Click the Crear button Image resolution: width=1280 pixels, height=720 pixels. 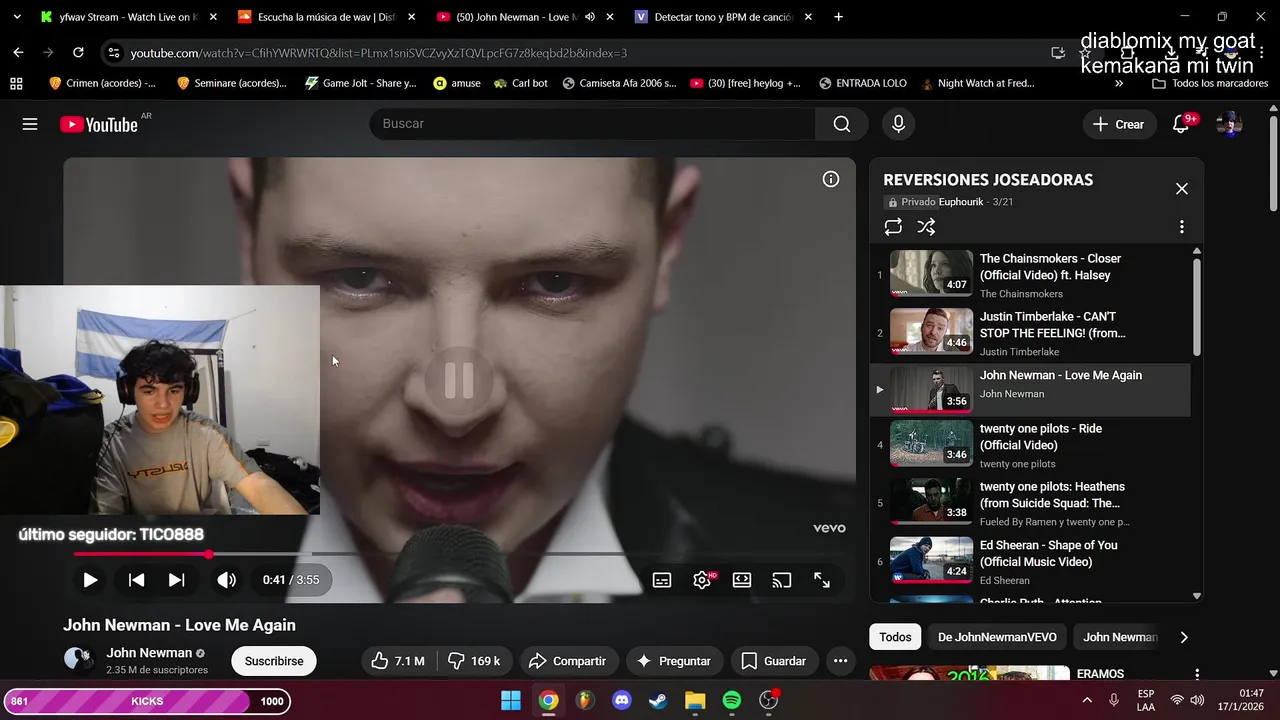pos(1118,124)
